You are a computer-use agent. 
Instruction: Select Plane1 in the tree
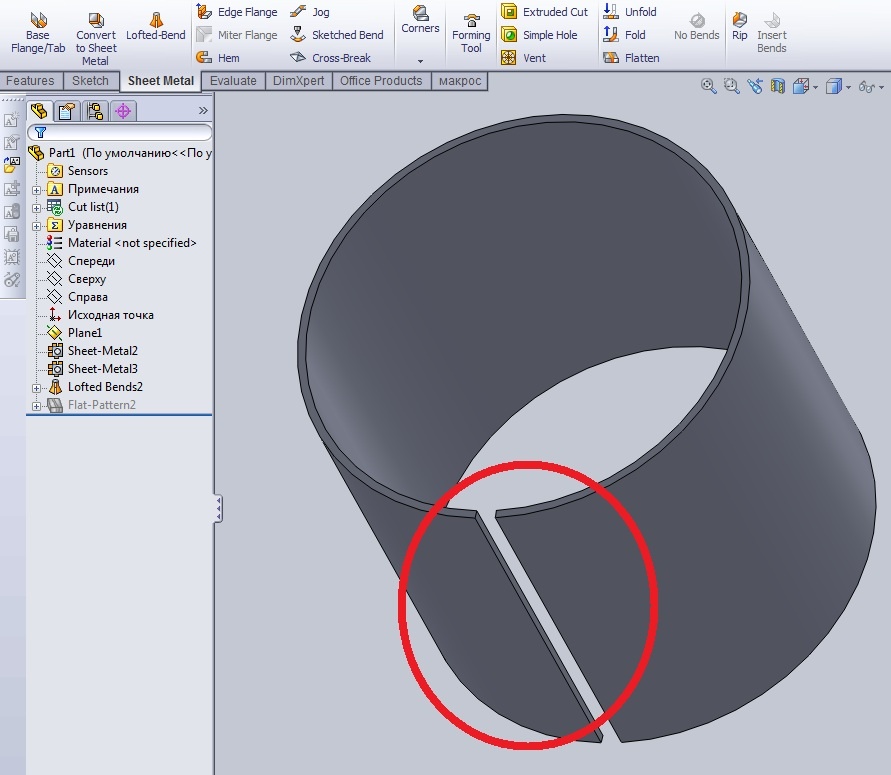pos(74,332)
